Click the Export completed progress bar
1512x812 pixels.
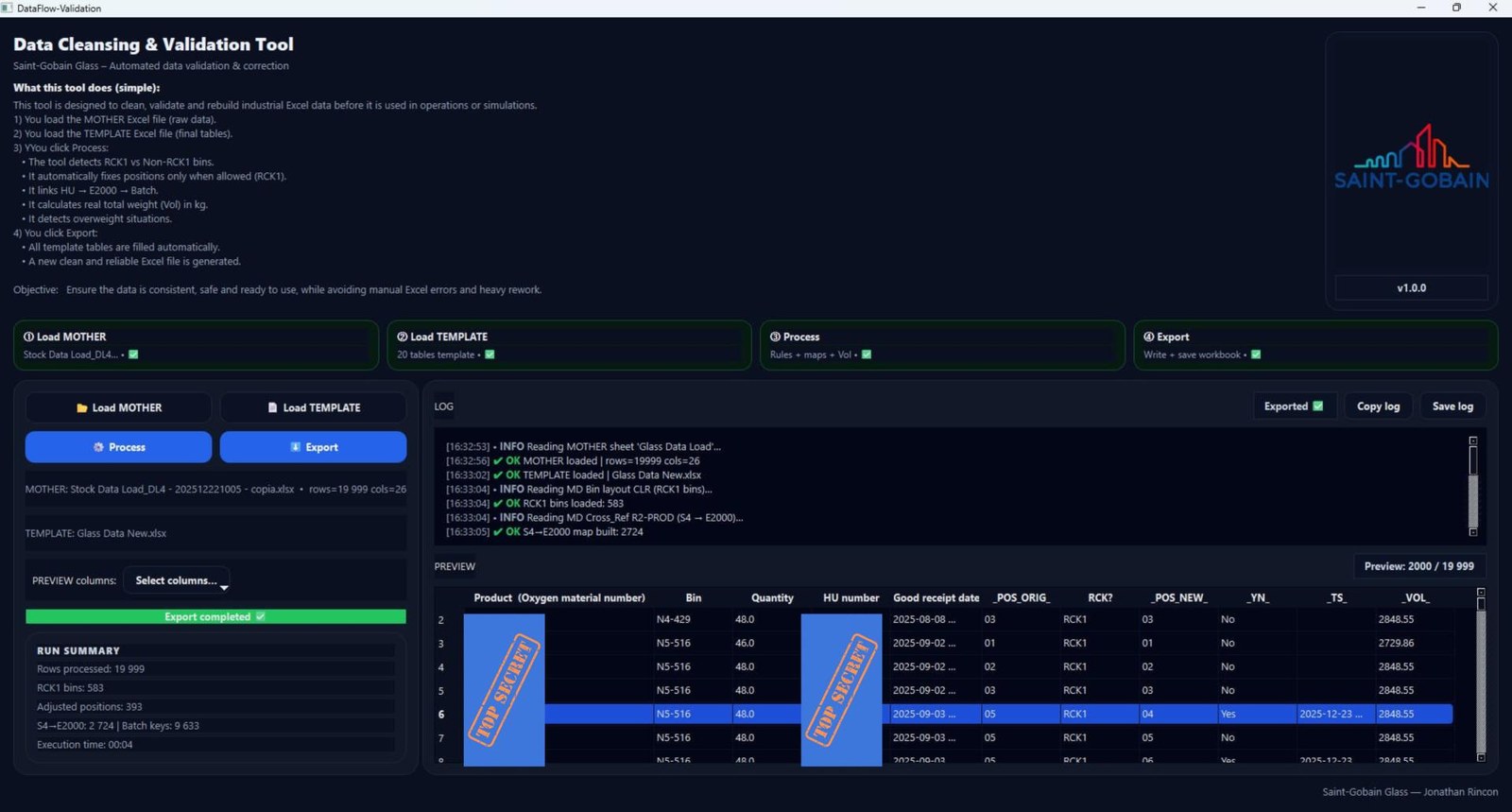pos(215,616)
